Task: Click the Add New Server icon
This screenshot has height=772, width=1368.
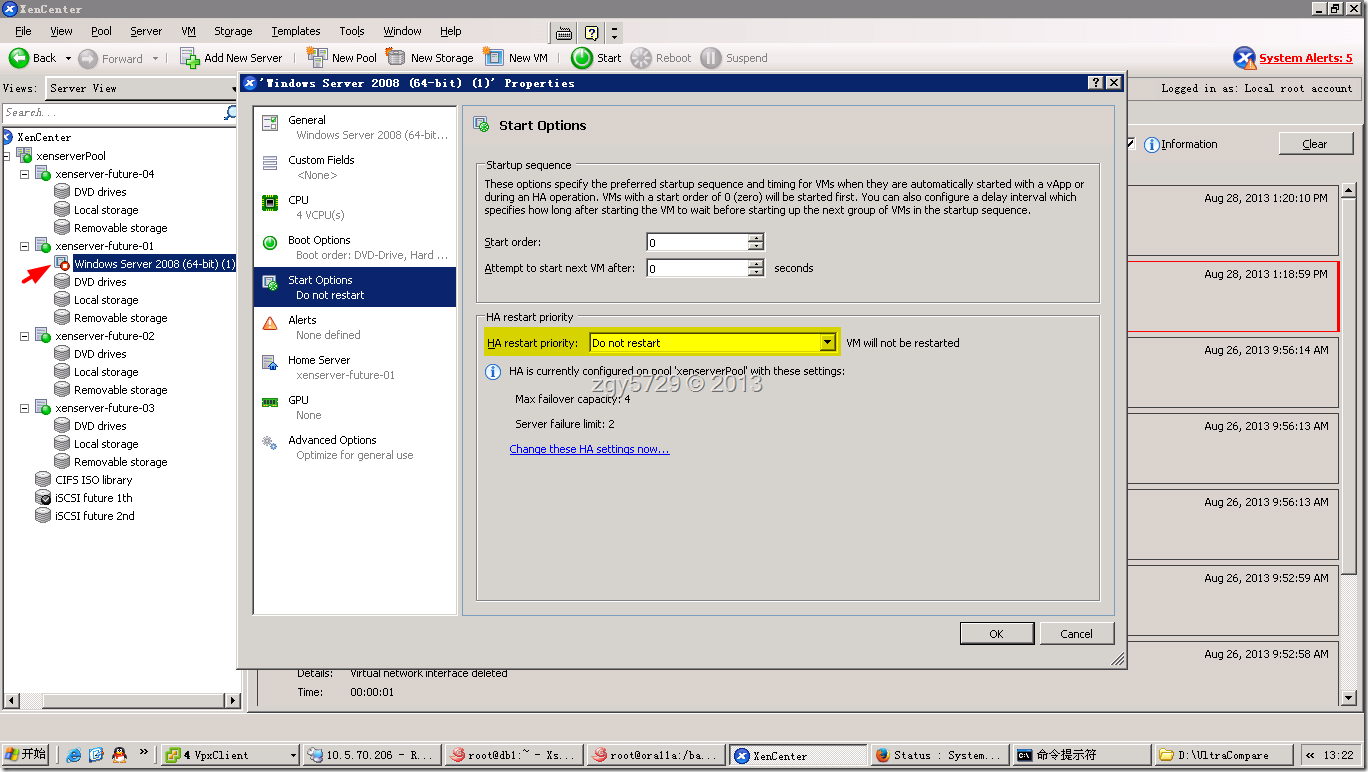Action: tap(190, 58)
